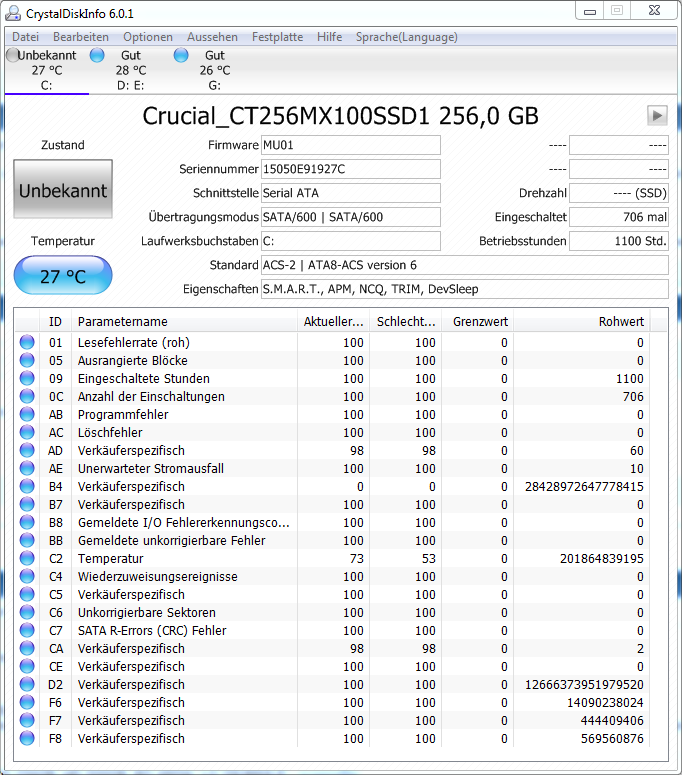Click status orb of Gemeldete unkorrigierbare Fehler row
The height and width of the screenshot is (775, 682).
(x=27, y=540)
